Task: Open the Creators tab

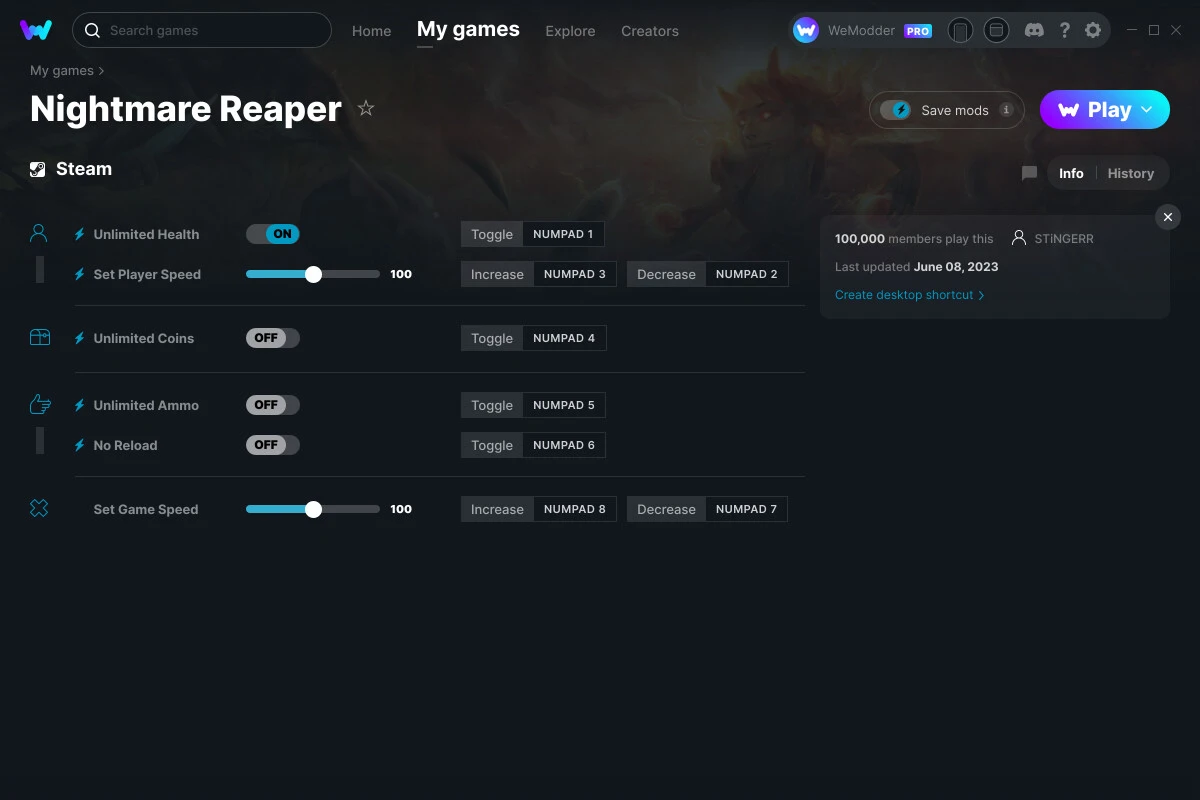Action: 650,31
